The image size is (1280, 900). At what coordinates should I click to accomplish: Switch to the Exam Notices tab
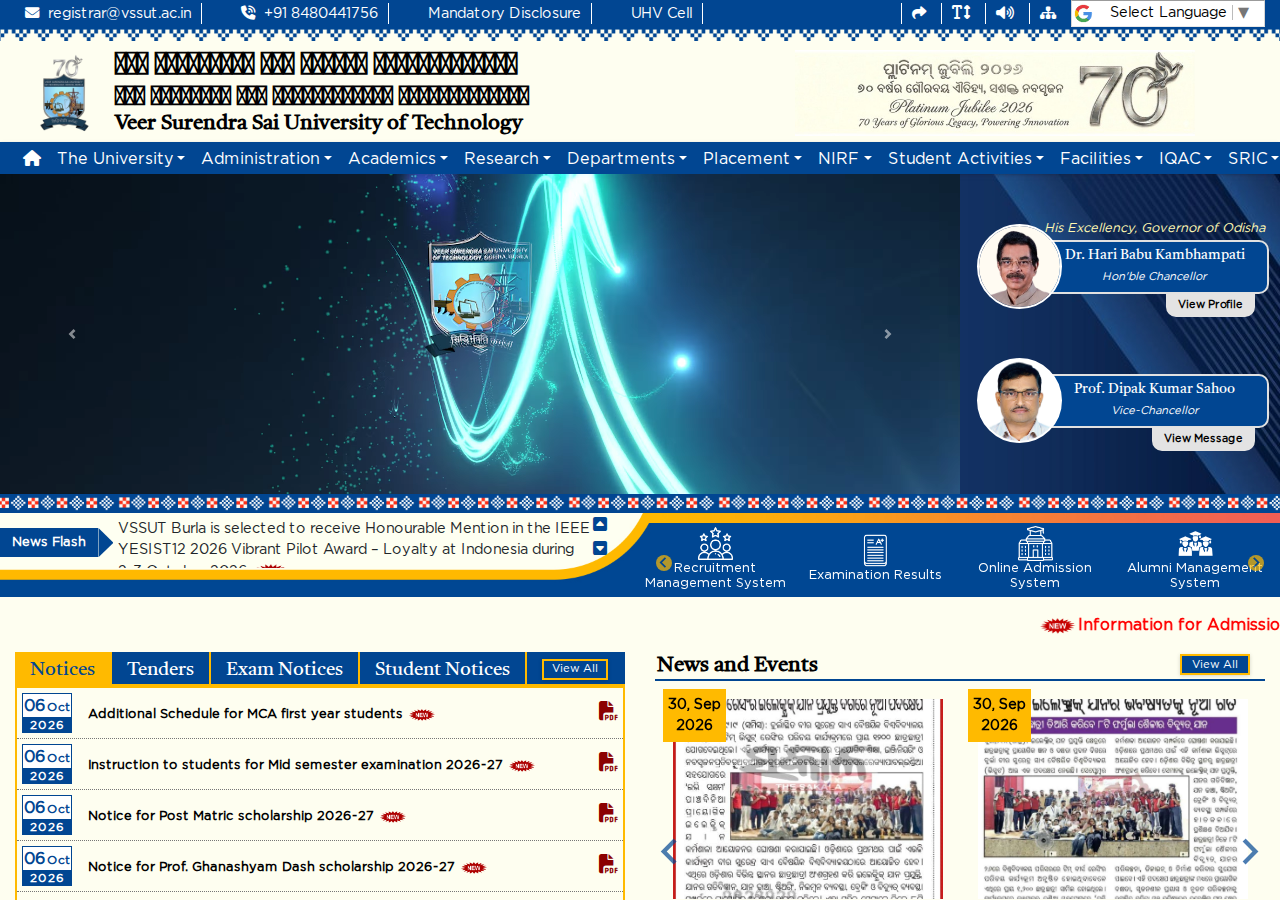[x=284, y=668]
